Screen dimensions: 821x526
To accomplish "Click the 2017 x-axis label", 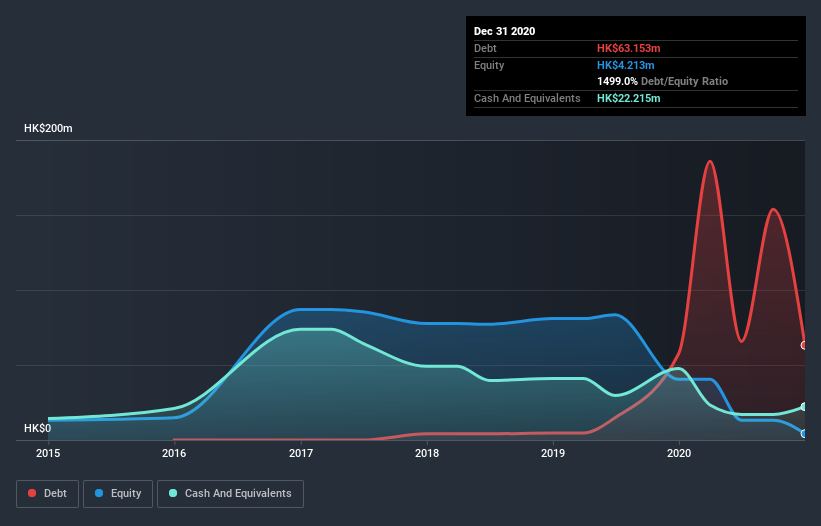I will click(301, 453).
